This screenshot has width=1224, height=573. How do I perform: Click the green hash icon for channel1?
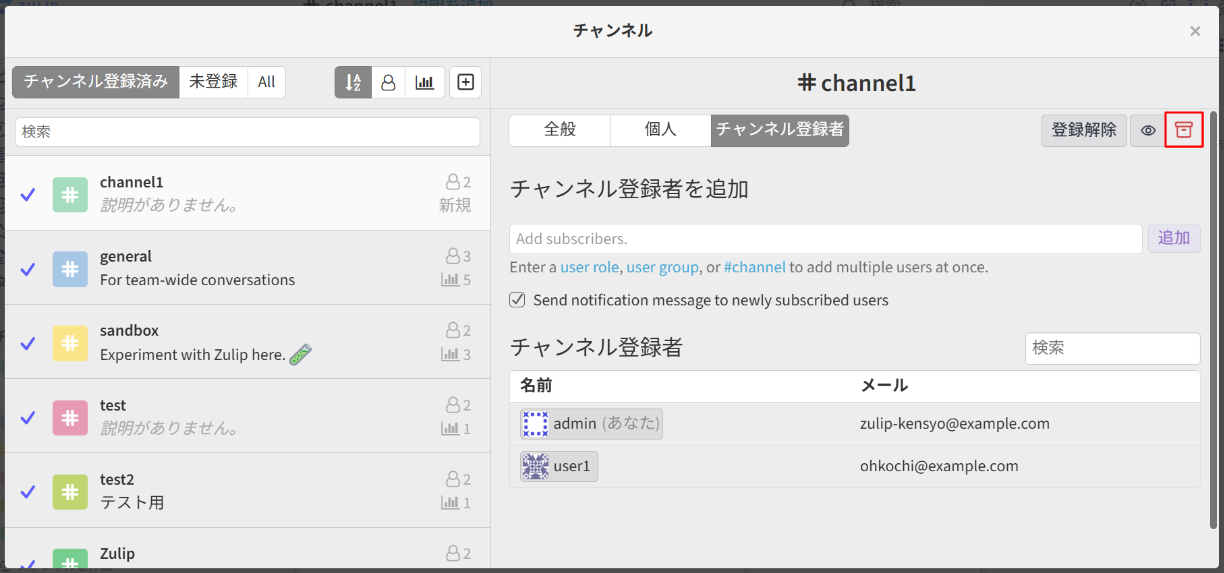click(69, 194)
